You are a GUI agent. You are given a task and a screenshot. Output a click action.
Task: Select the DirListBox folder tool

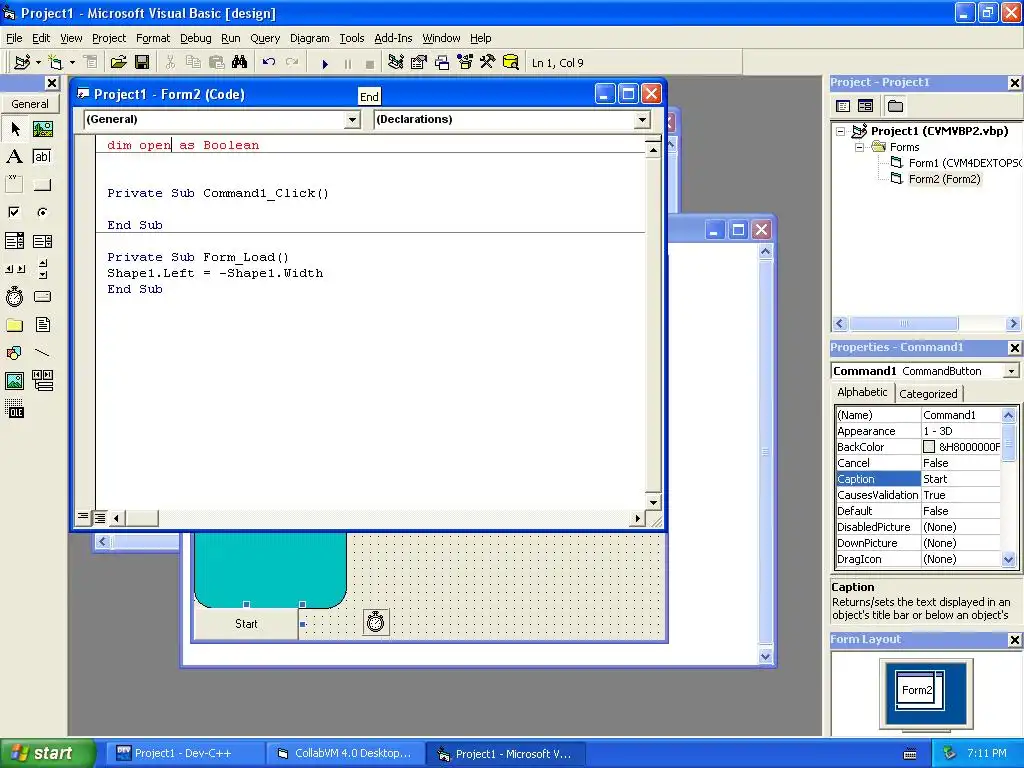coord(14,325)
